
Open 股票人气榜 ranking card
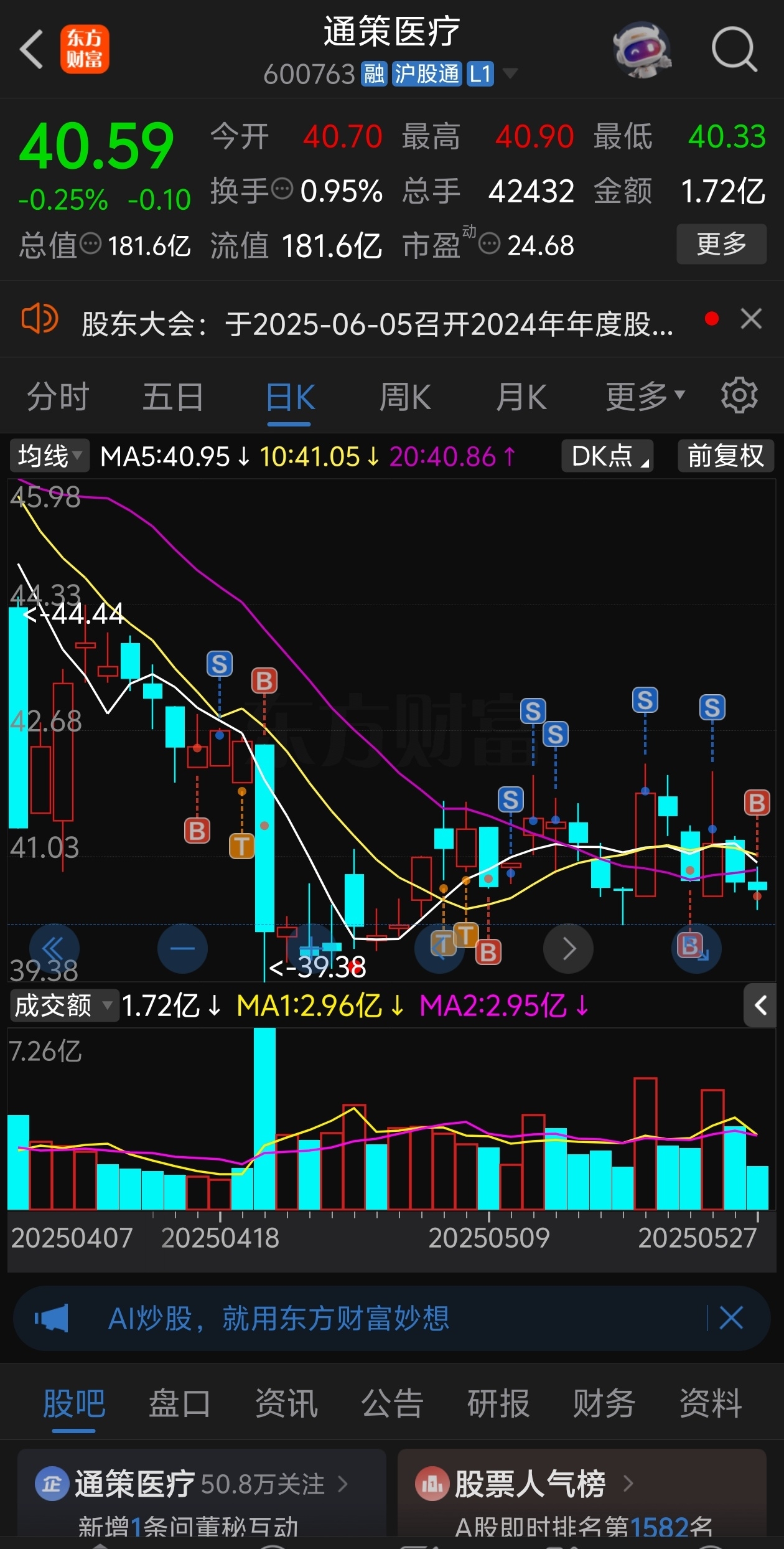pyautogui.click(x=582, y=1493)
